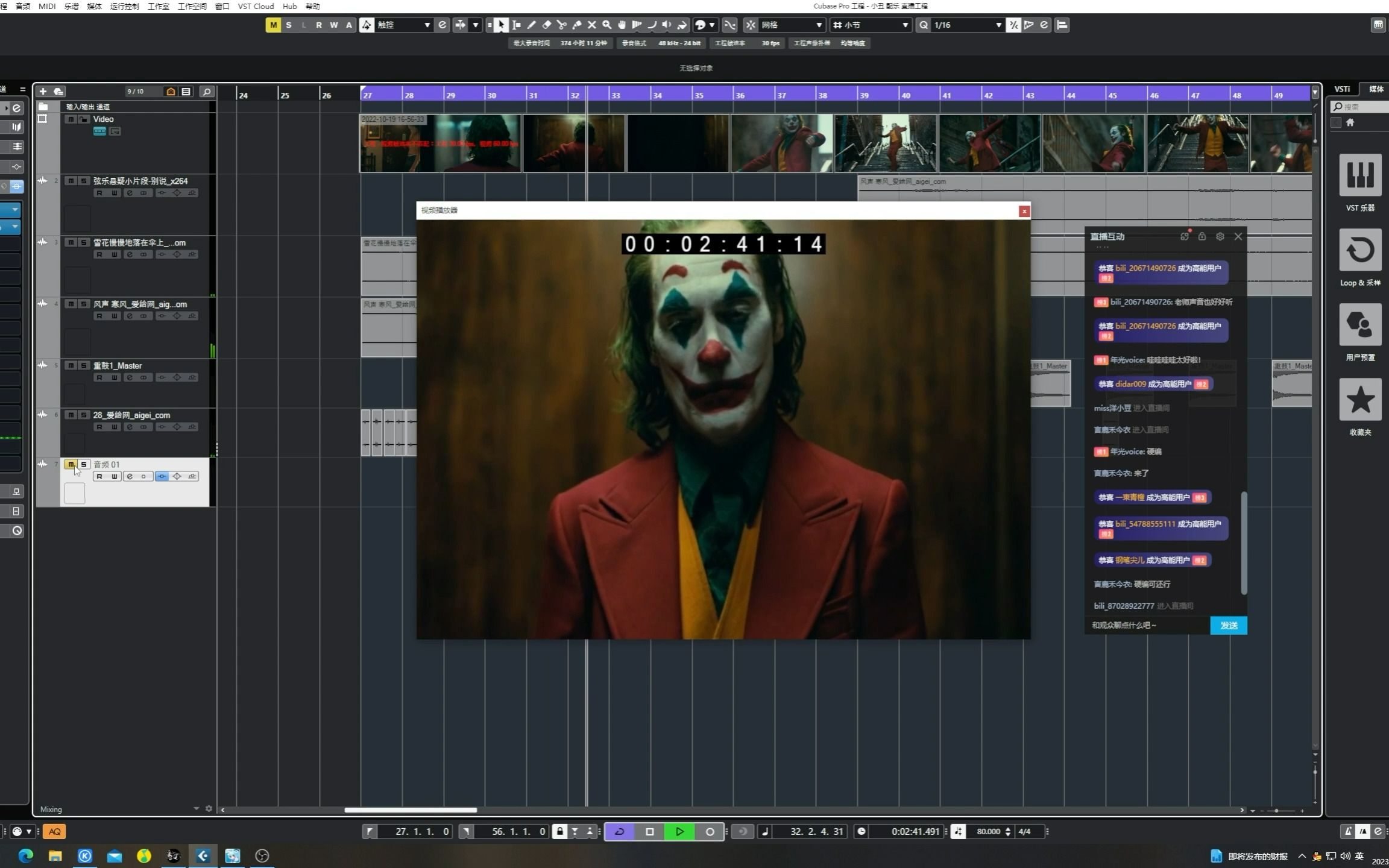Screen dimensions: 1389x868
Task: Open Loop & Samples browser
Action: 1360,257
